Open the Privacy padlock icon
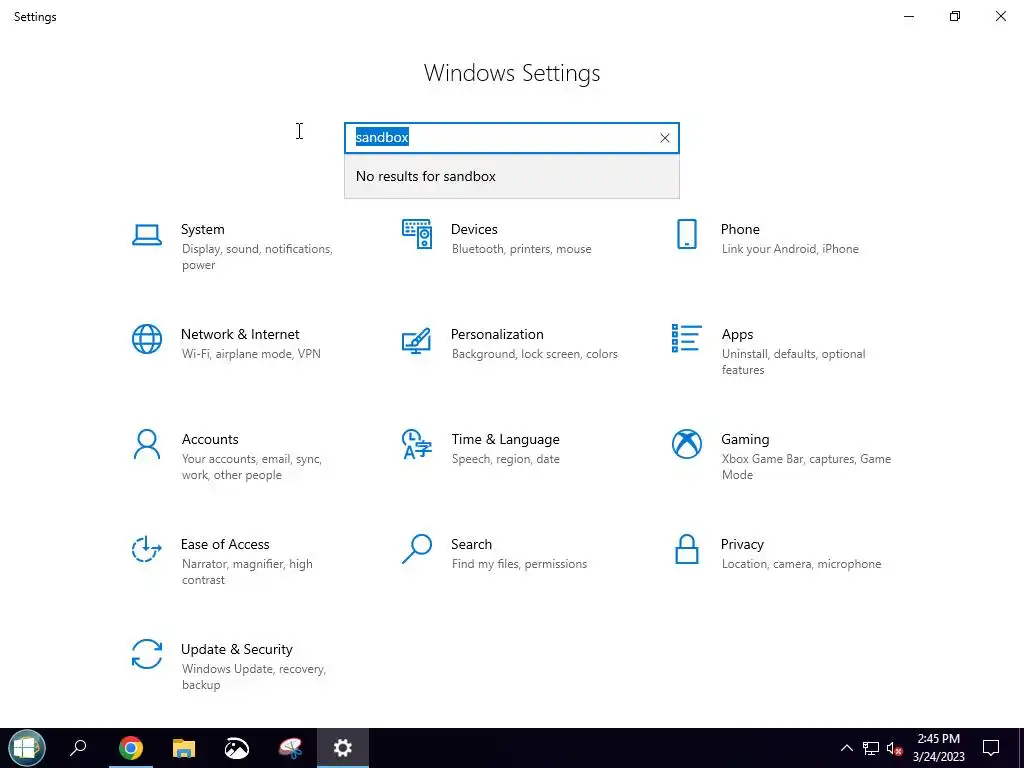This screenshot has height=768, width=1024. [686, 549]
